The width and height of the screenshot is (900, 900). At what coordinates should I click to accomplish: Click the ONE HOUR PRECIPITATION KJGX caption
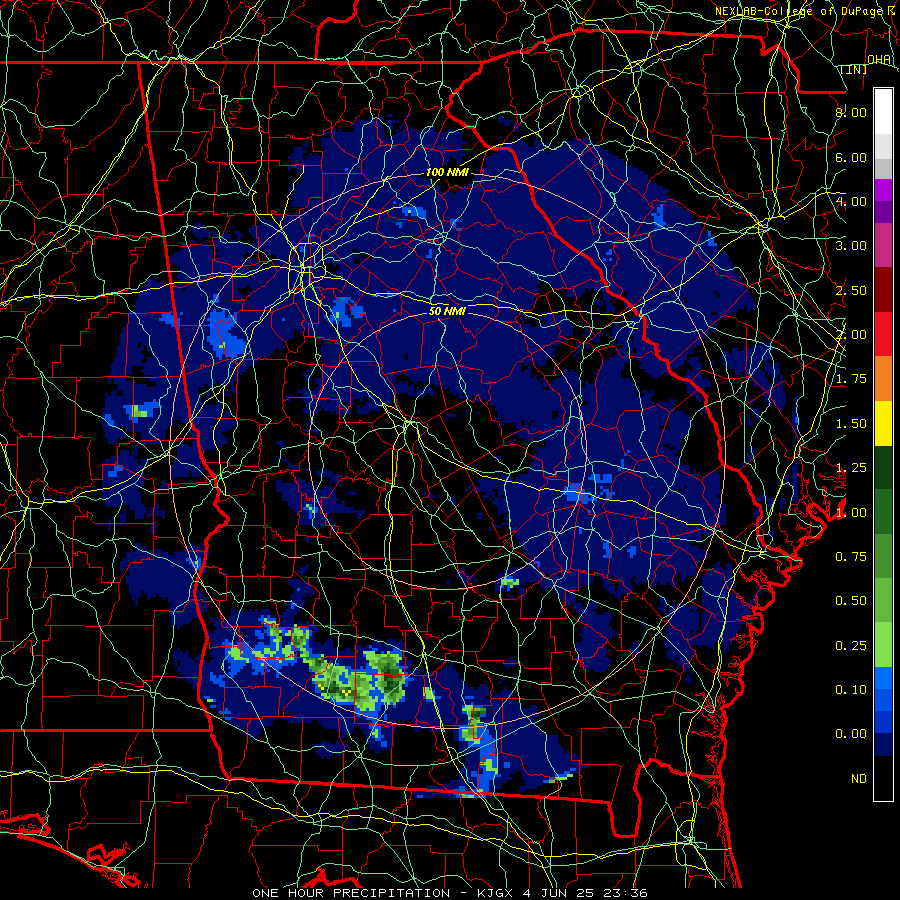(449, 893)
